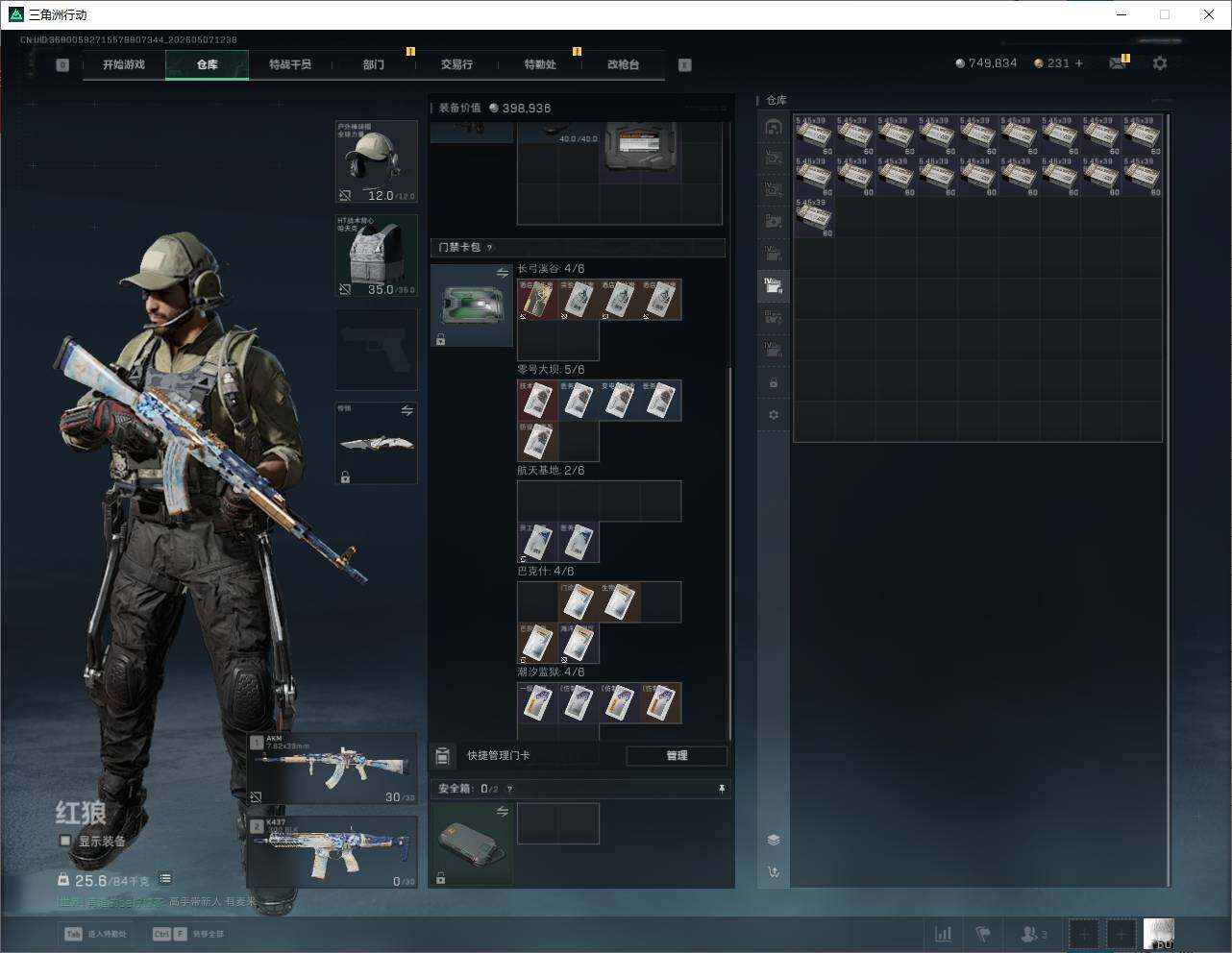Viewport: 1232px width, 953px height.
Task: Select the HT tactical vest slot
Action: click(x=376, y=255)
